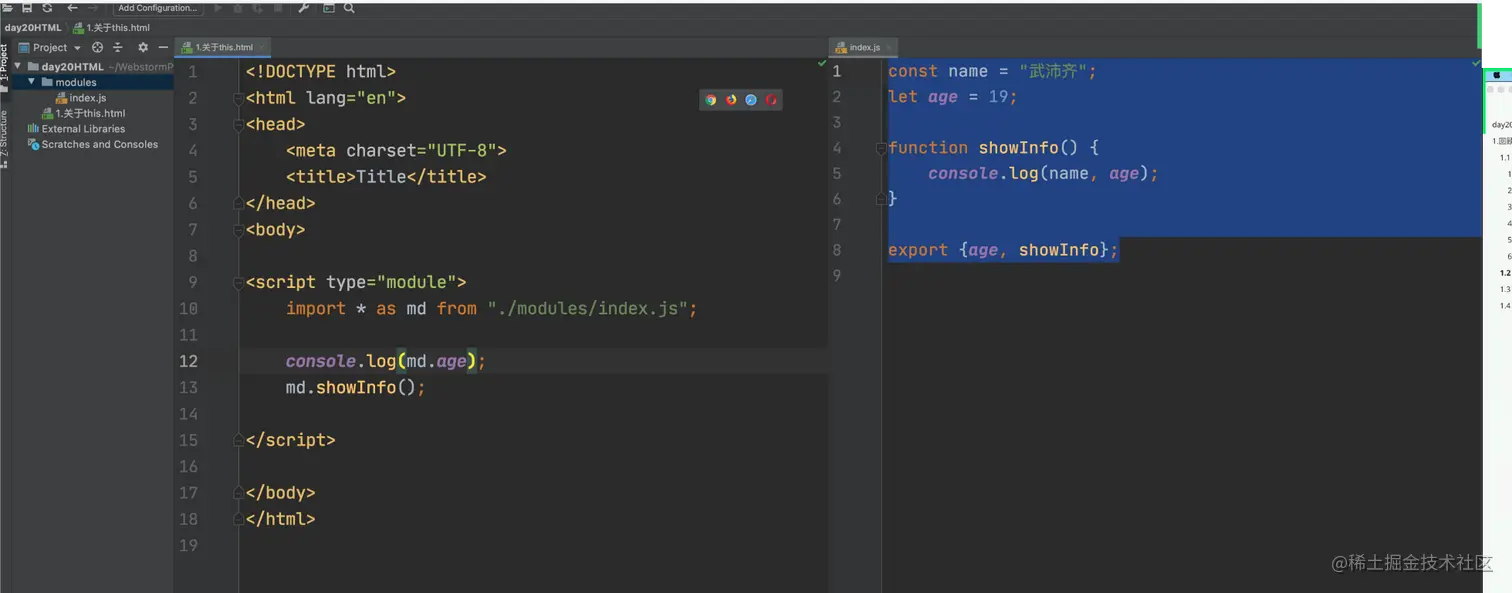Open Search Everywhere magnifier icon
This screenshot has width=1512, height=593.
coord(349,8)
